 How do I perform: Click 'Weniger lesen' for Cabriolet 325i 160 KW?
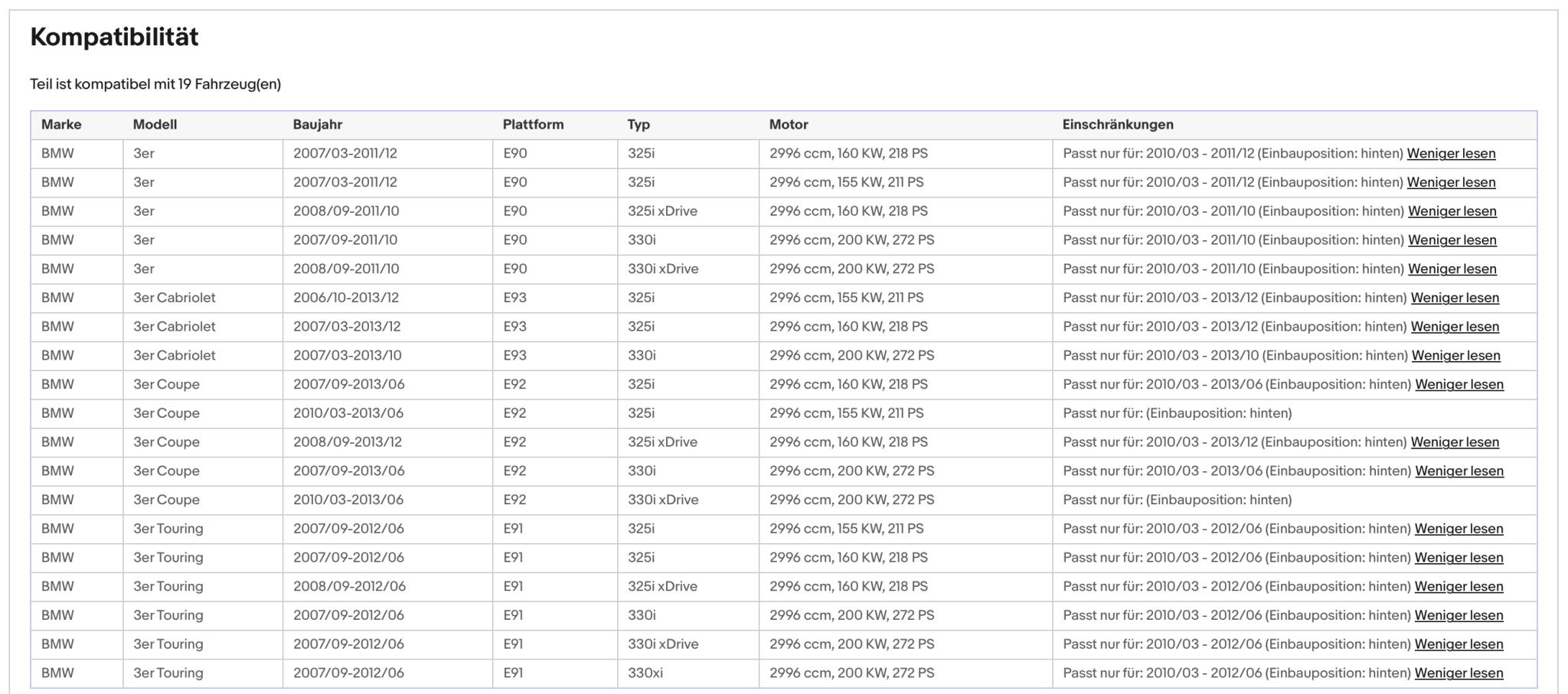[1455, 327]
